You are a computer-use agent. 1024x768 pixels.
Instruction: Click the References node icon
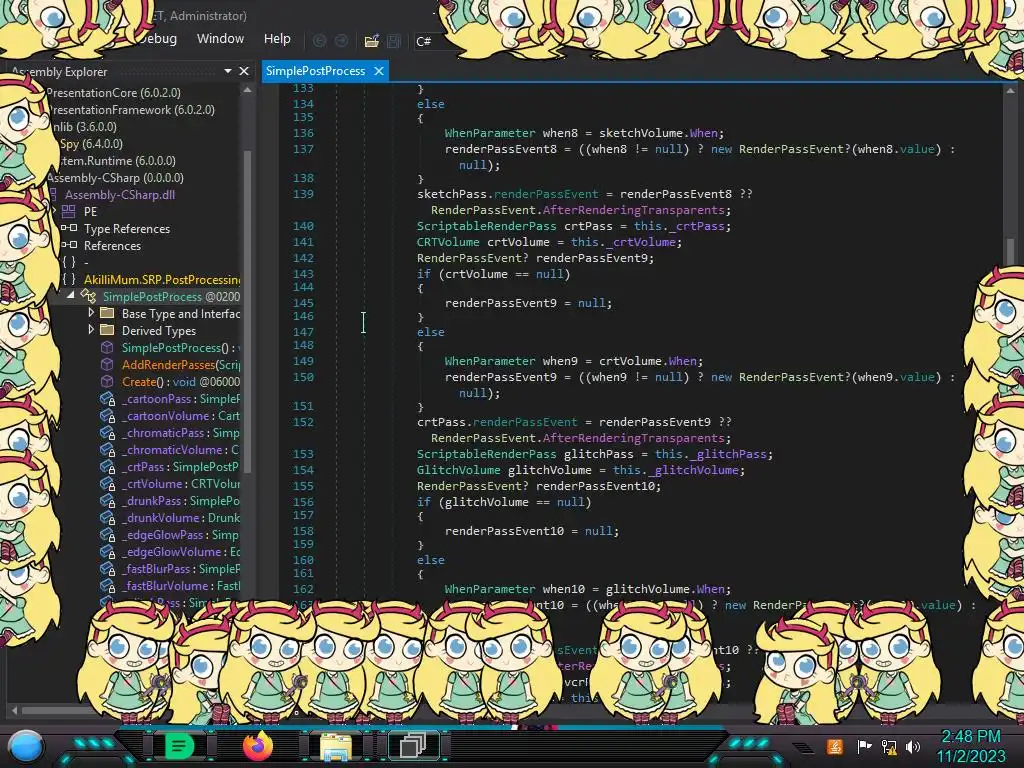click(69, 246)
